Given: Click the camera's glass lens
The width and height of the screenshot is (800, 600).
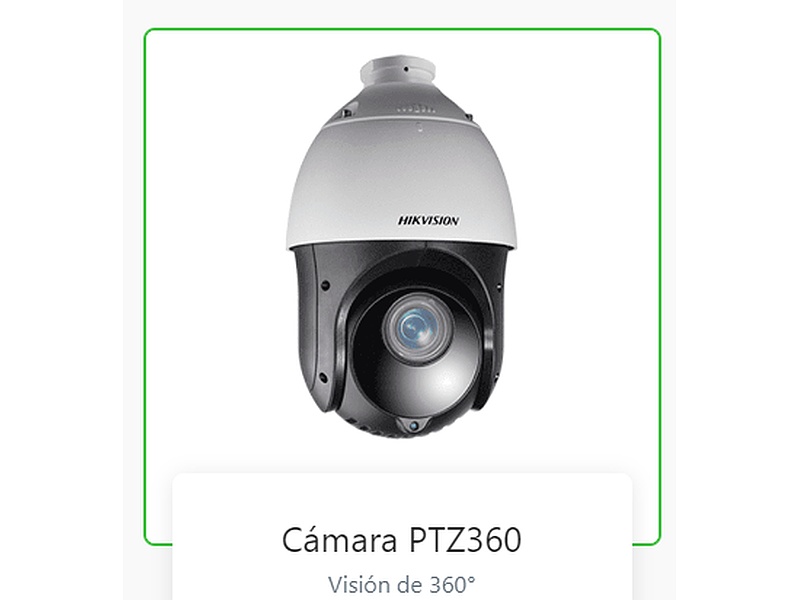Looking at the screenshot, I should [418, 327].
